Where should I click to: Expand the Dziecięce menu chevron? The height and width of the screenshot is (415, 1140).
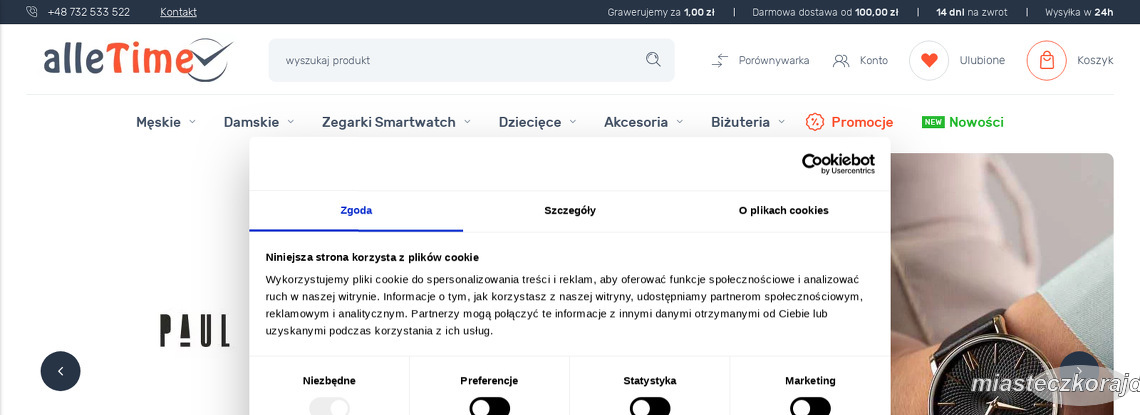click(573, 122)
